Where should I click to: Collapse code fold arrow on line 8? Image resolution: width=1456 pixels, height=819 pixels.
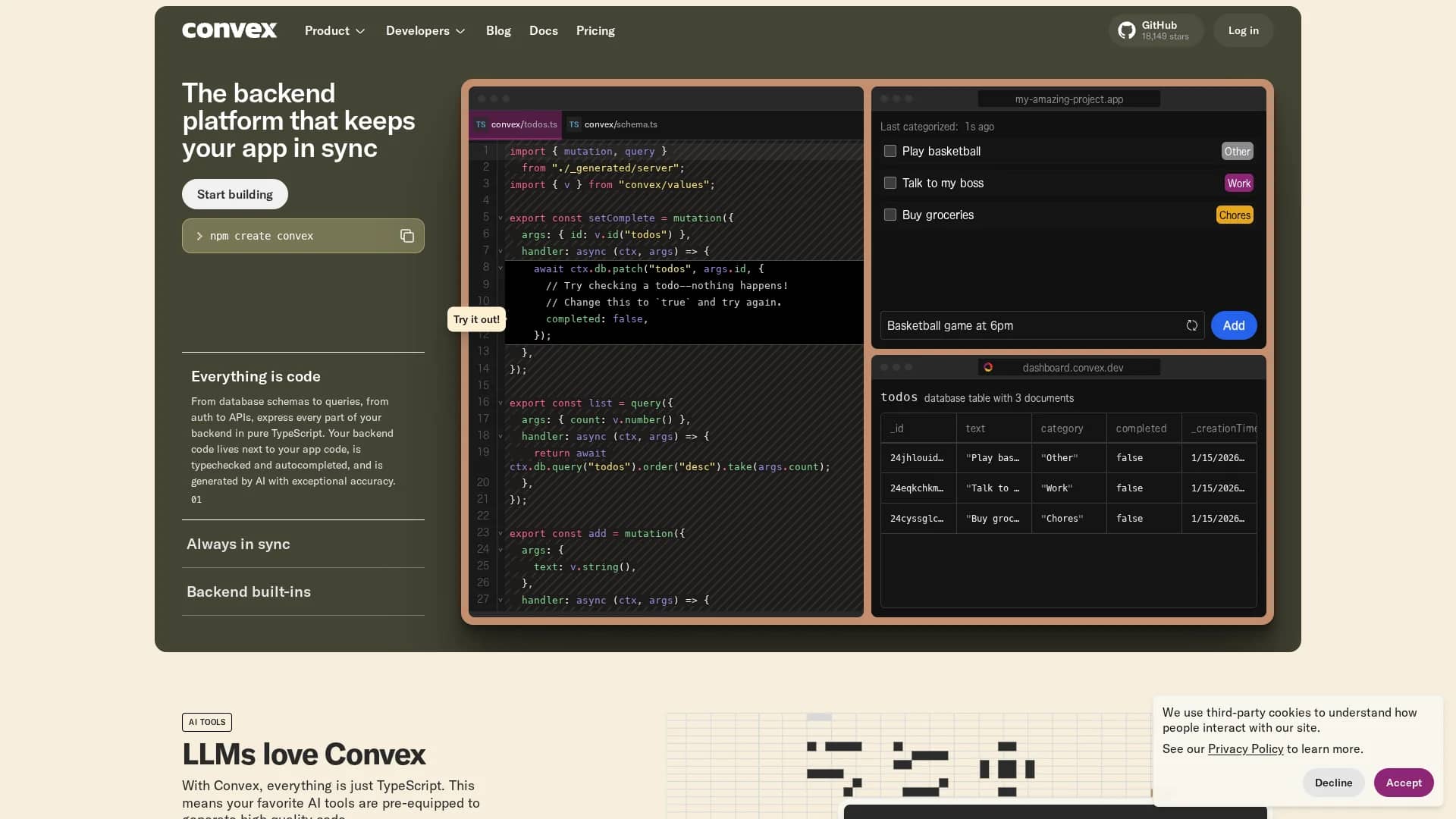coord(500,268)
